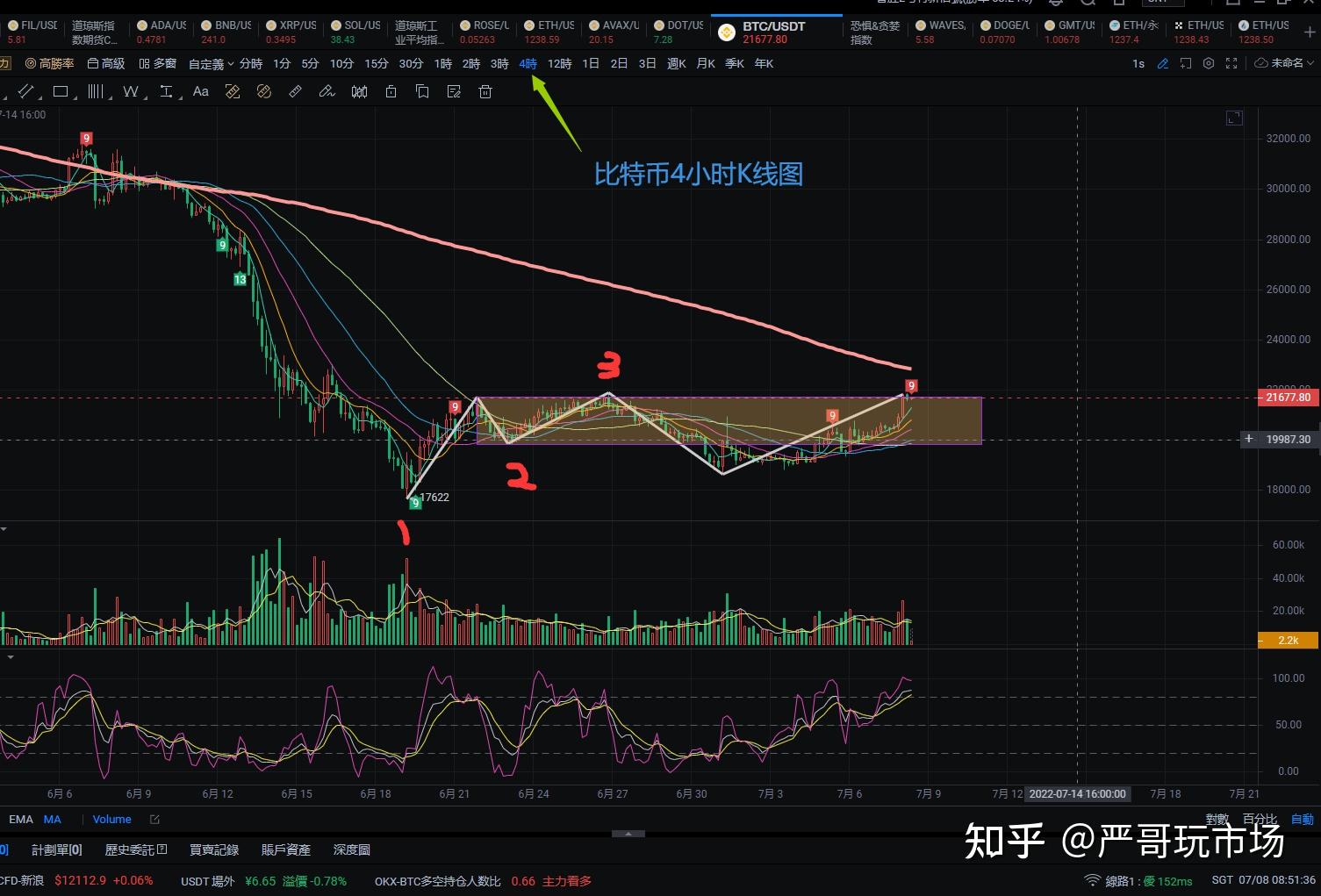Activate the ruler measure tool
This screenshot has width=1321, height=896.
click(295, 90)
